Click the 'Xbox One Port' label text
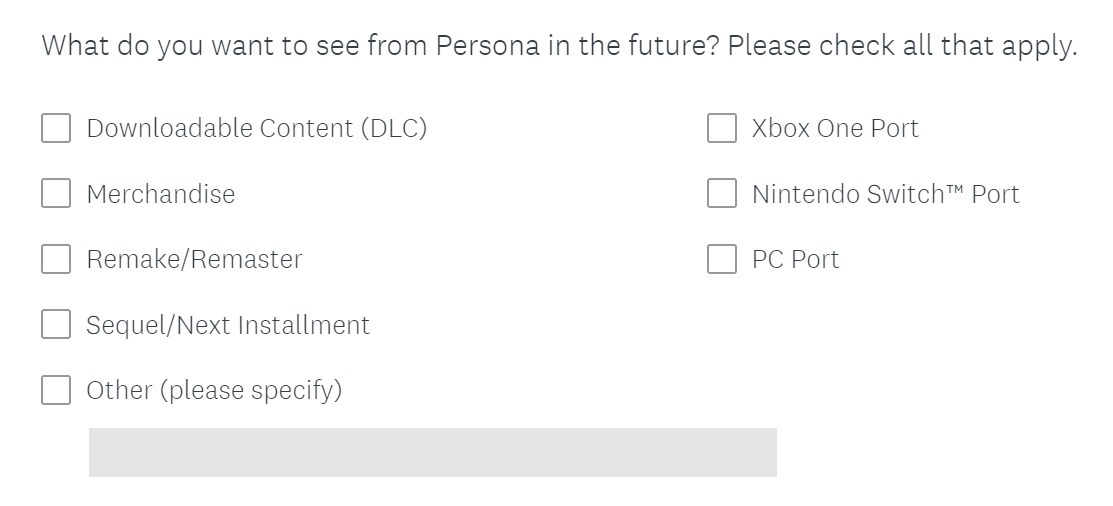The width and height of the screenshot is (1113, 506). (x=835, y=128)
